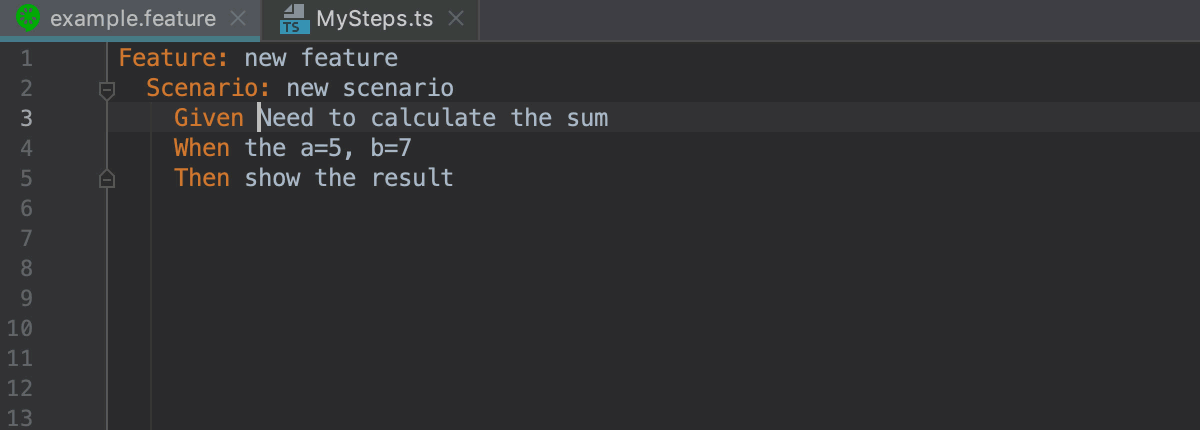Click the step text 'Need to calculate the sum'
The image size is (1200, 430).
(x=433, y=118)
